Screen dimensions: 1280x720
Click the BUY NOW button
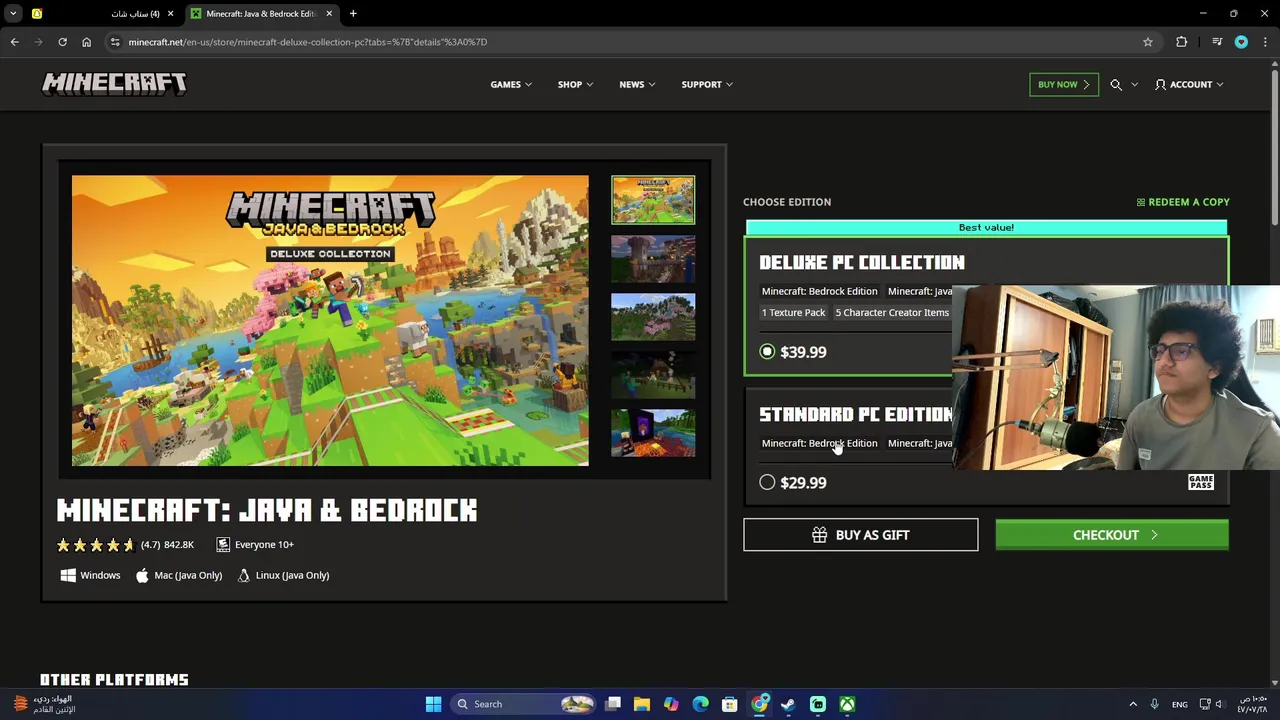1063,85
